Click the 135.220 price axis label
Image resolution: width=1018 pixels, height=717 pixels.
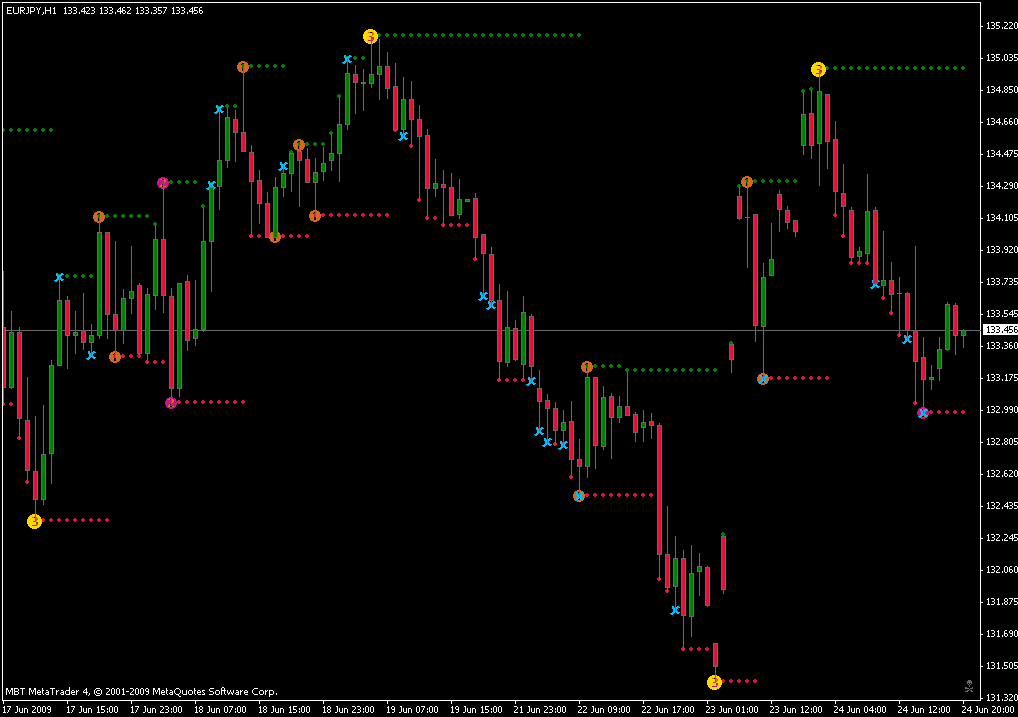pos(1001,26)
